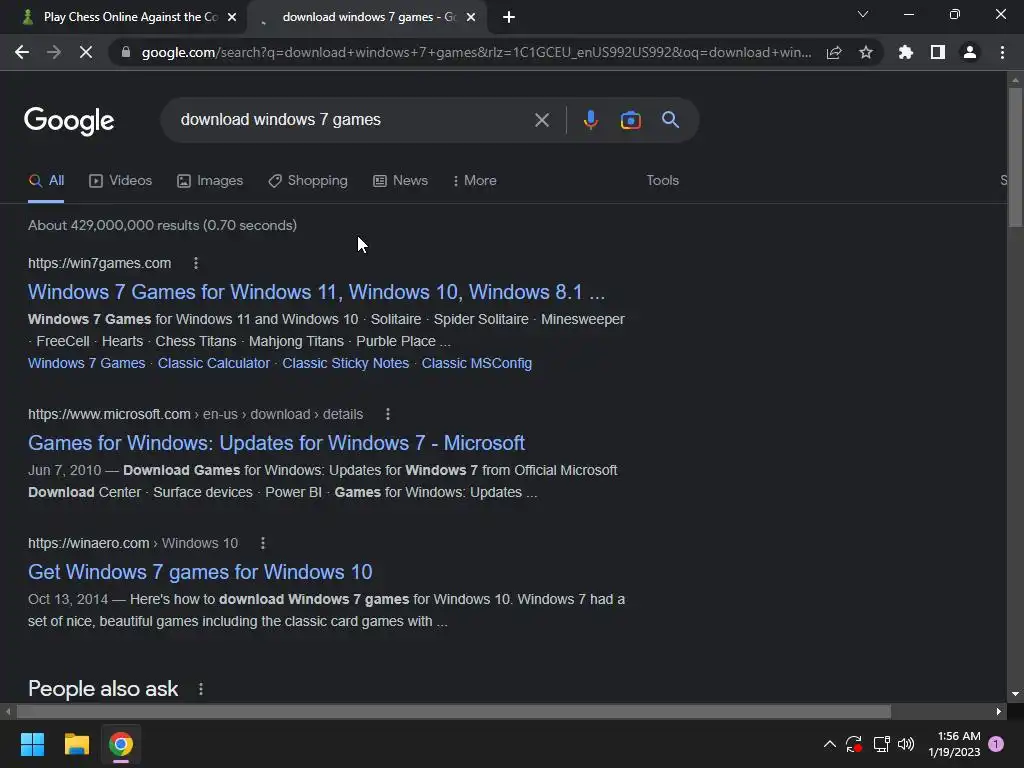Click the address bar URL
The height and width of the screenshot is (768, 1024).
pyautogui.click(x=476, y=52)
